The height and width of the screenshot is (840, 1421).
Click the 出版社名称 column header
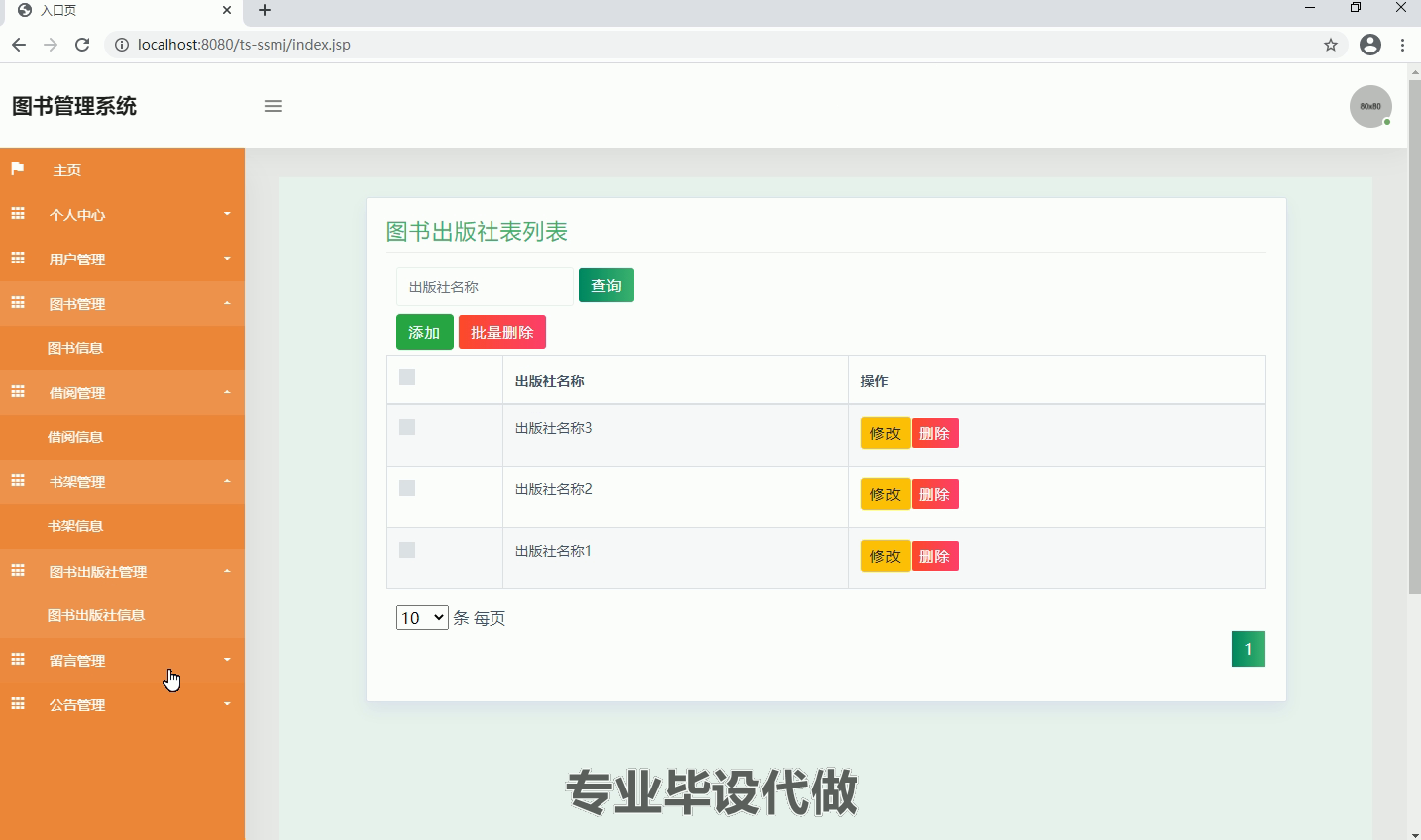click(550, 381)
